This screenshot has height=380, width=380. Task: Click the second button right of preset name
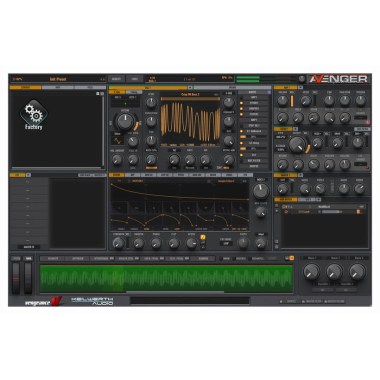(135, 79)
